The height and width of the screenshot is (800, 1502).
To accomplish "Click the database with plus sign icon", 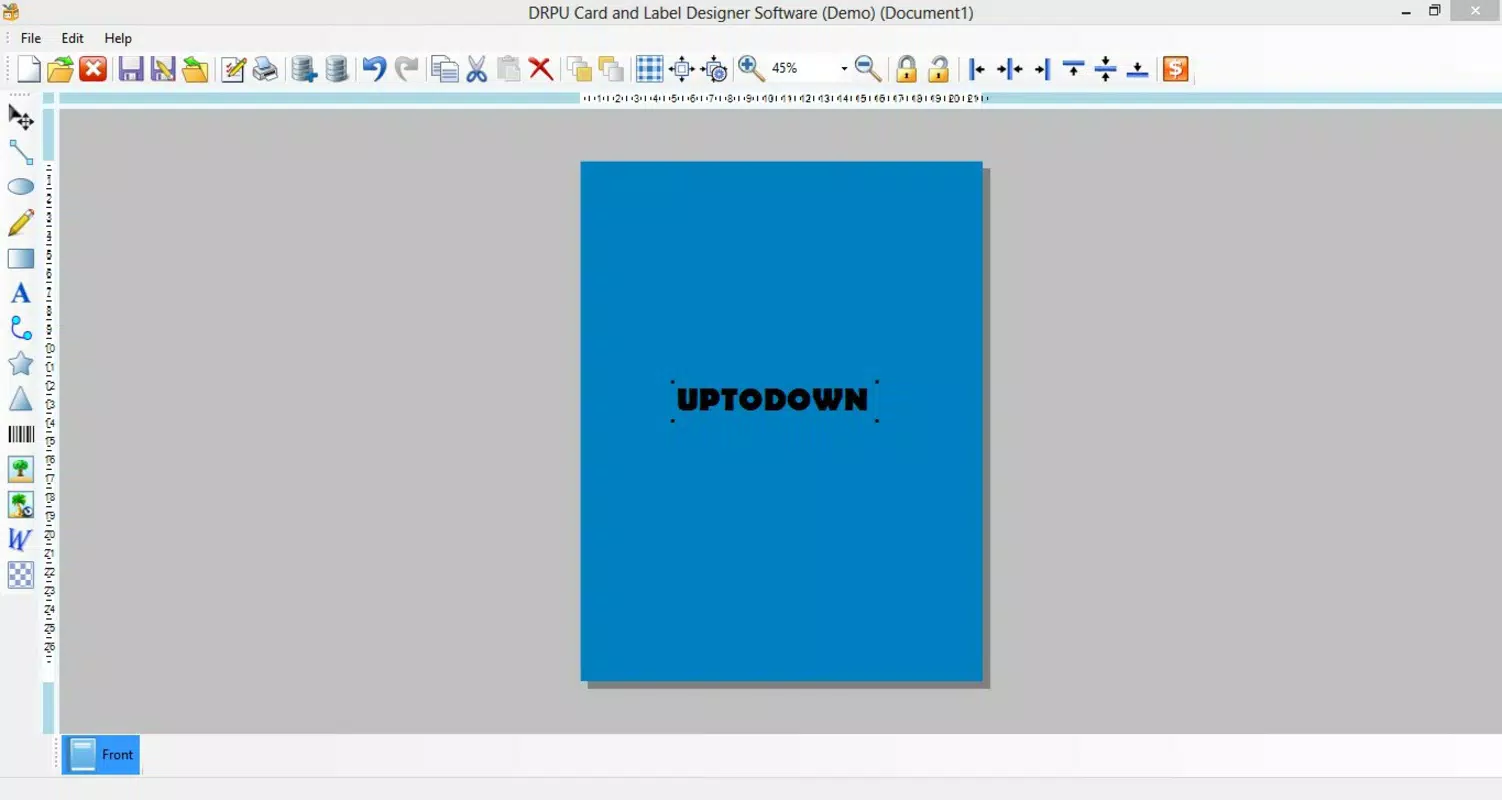I will point(304,69).
